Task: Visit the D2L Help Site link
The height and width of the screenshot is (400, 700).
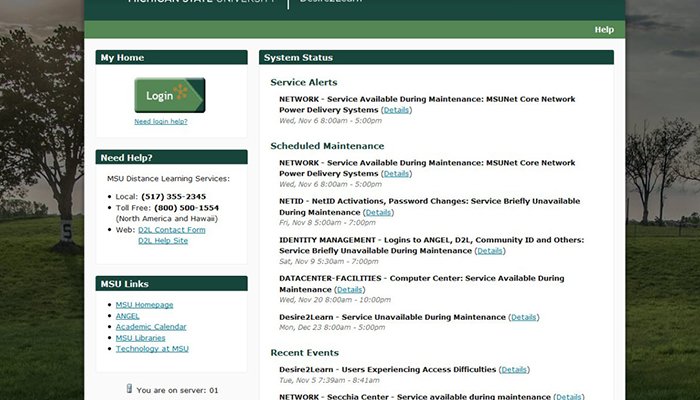Action: [163, 241]
